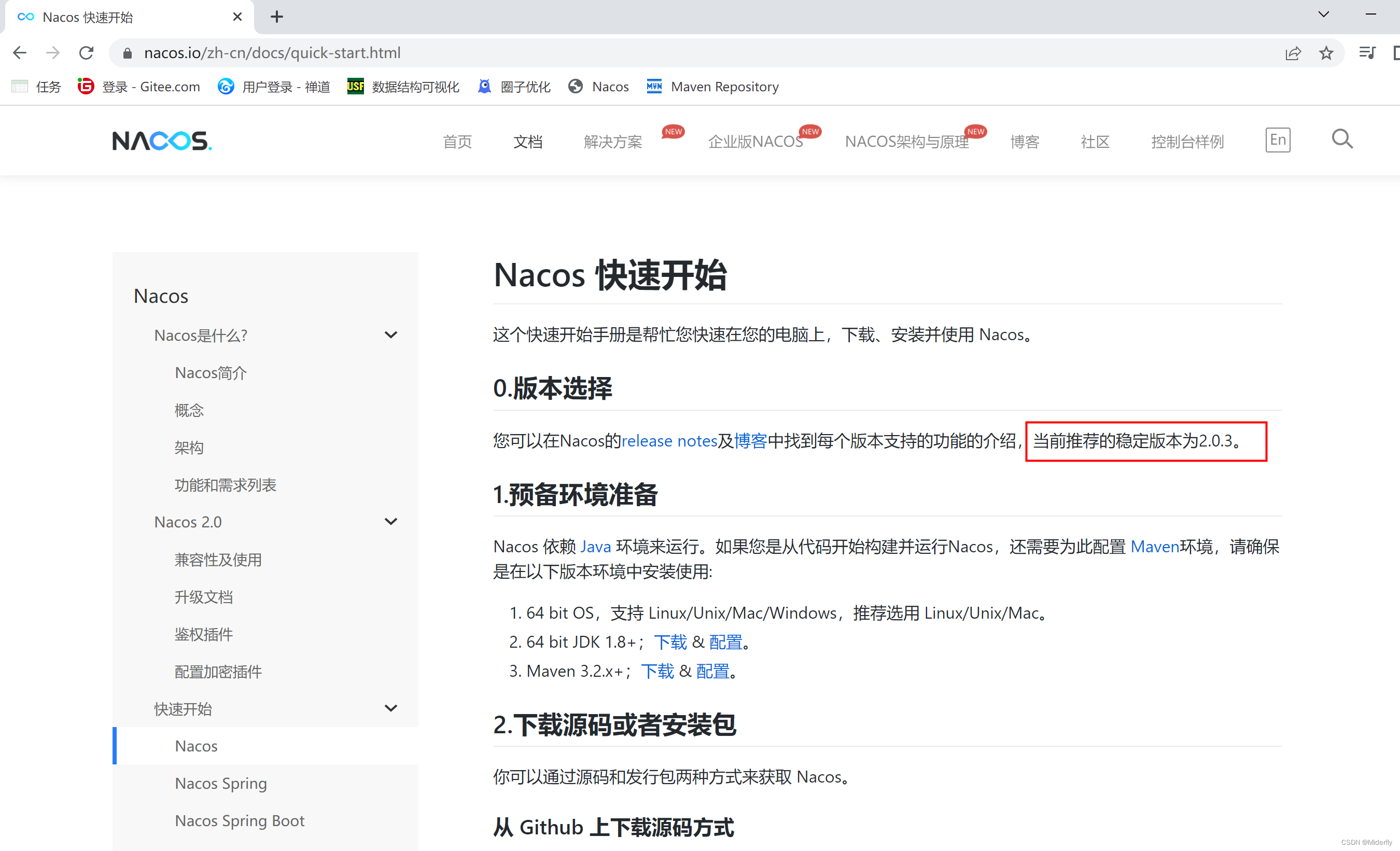The image size is (1400, 851).
Task: Collapse the 快速开始 section chevron
Action: [x=391, y=708]
